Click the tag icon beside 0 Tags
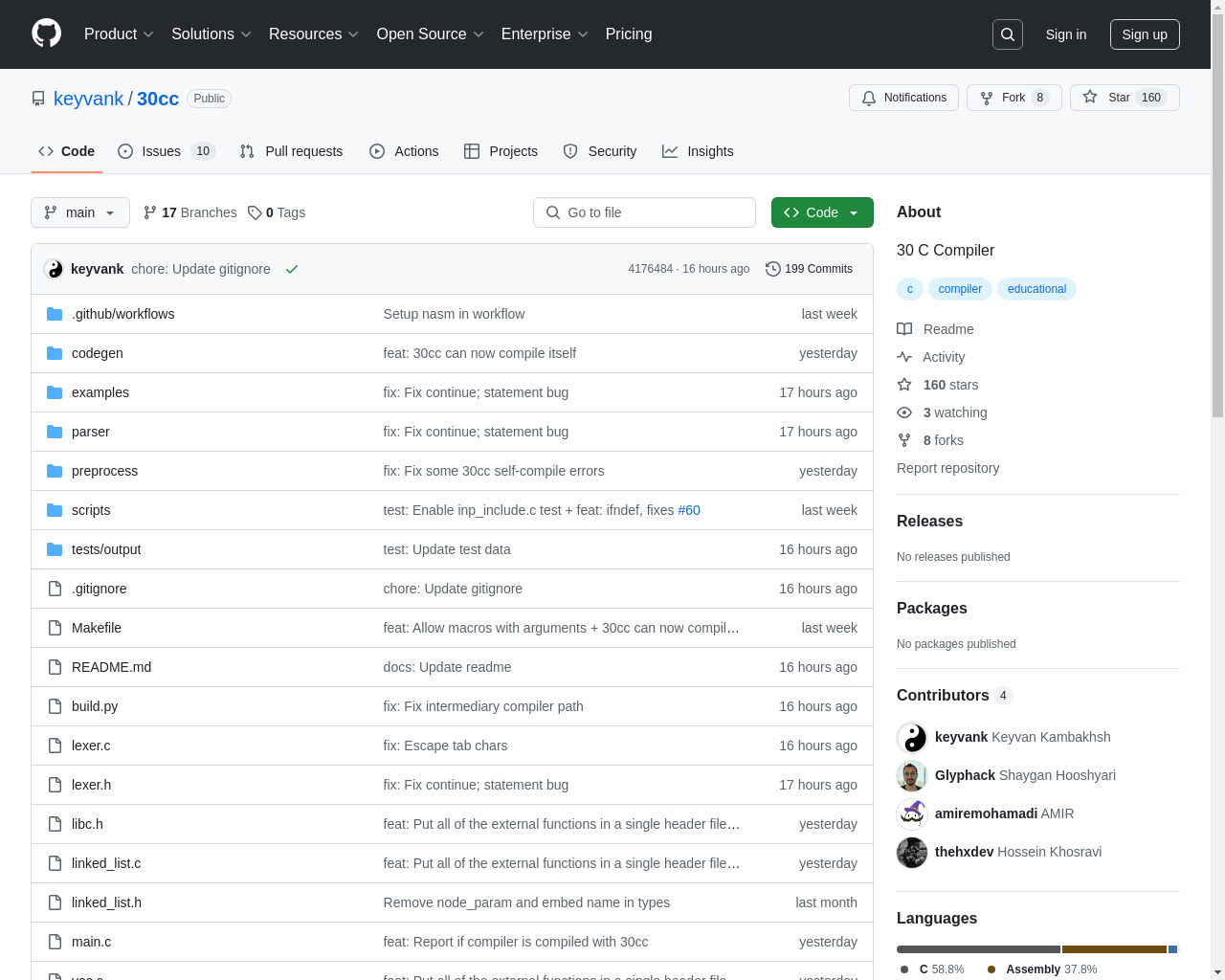This screenshot has height=980, width=1225. click(255, 212)
